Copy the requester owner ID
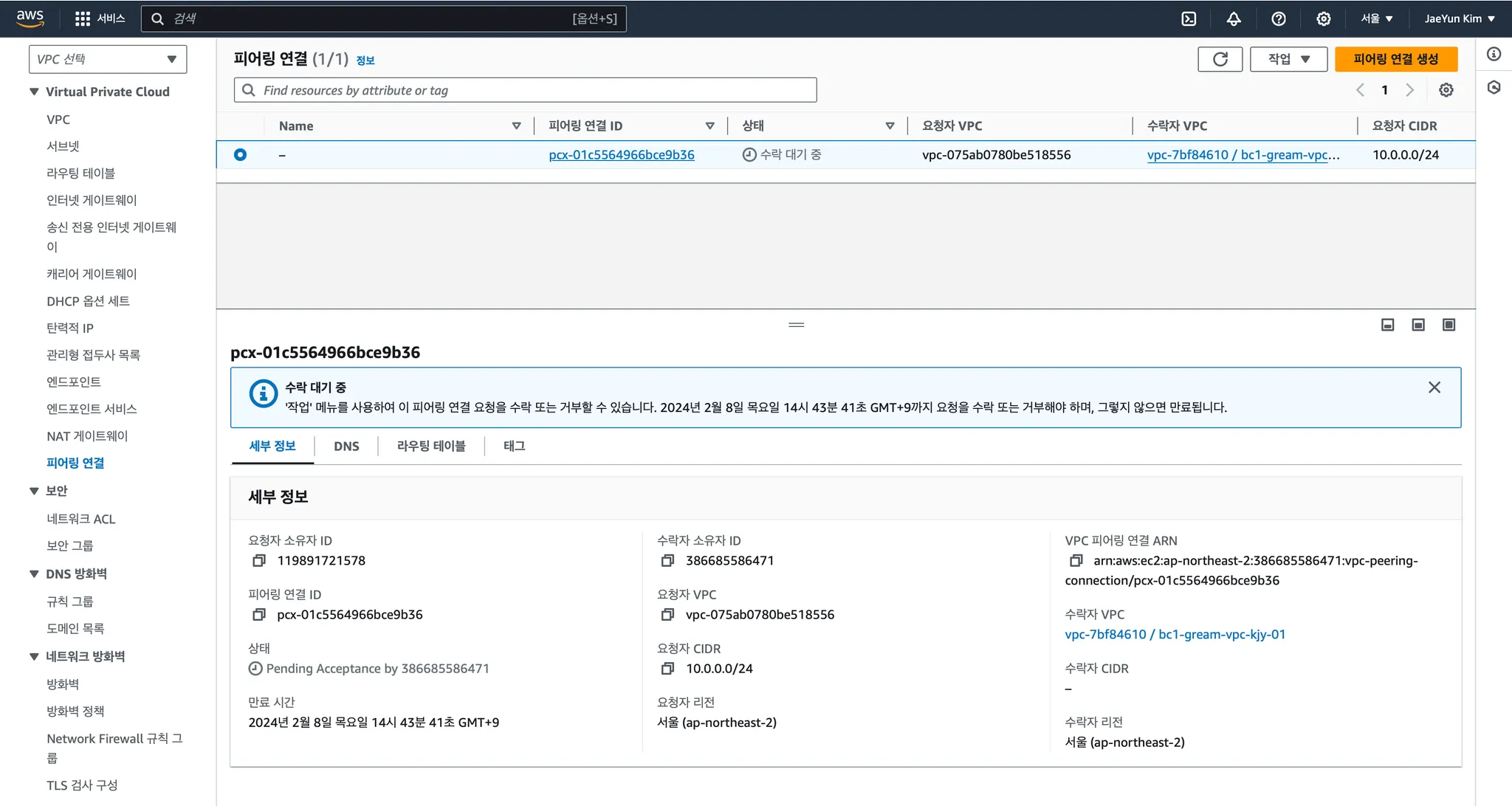The image size is (1512, 806). 259,561
